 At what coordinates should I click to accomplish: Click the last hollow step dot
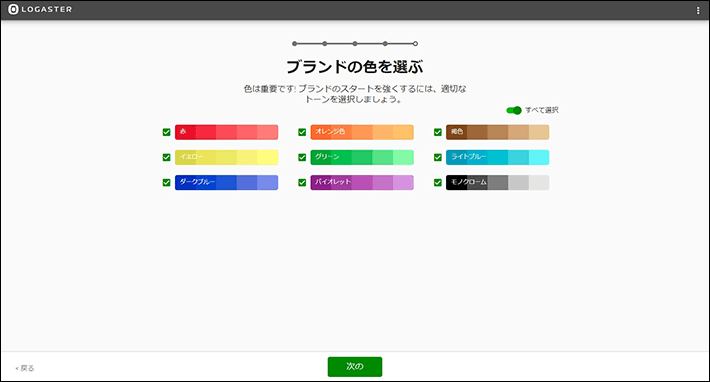point(415,44)
